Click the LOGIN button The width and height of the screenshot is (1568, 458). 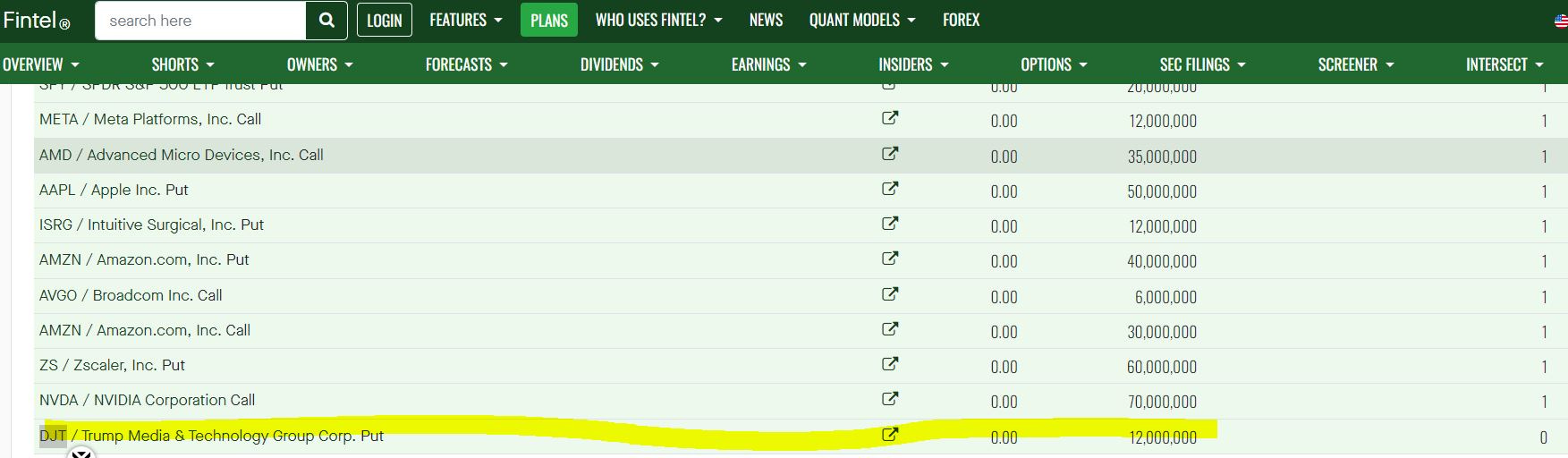(x=385, y=20)
